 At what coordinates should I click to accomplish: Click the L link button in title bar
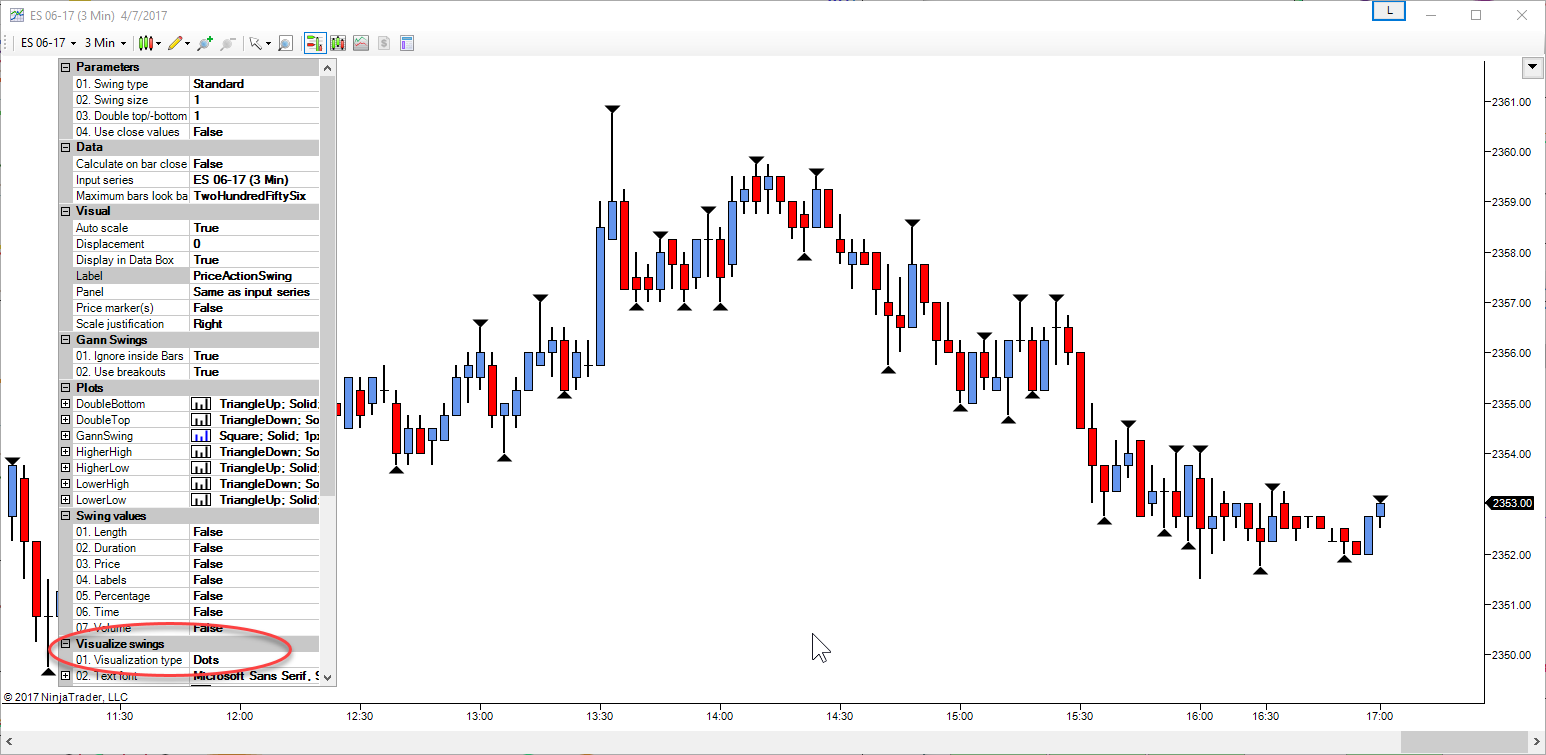click(1389, 11)
